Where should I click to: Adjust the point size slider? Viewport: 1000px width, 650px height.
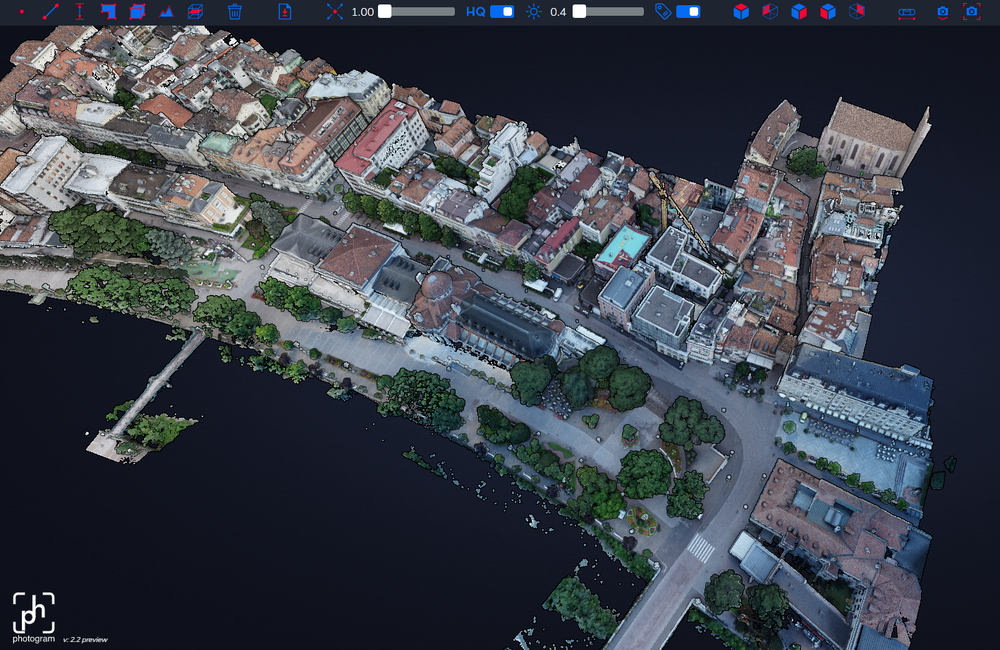[x=416, y=11]
